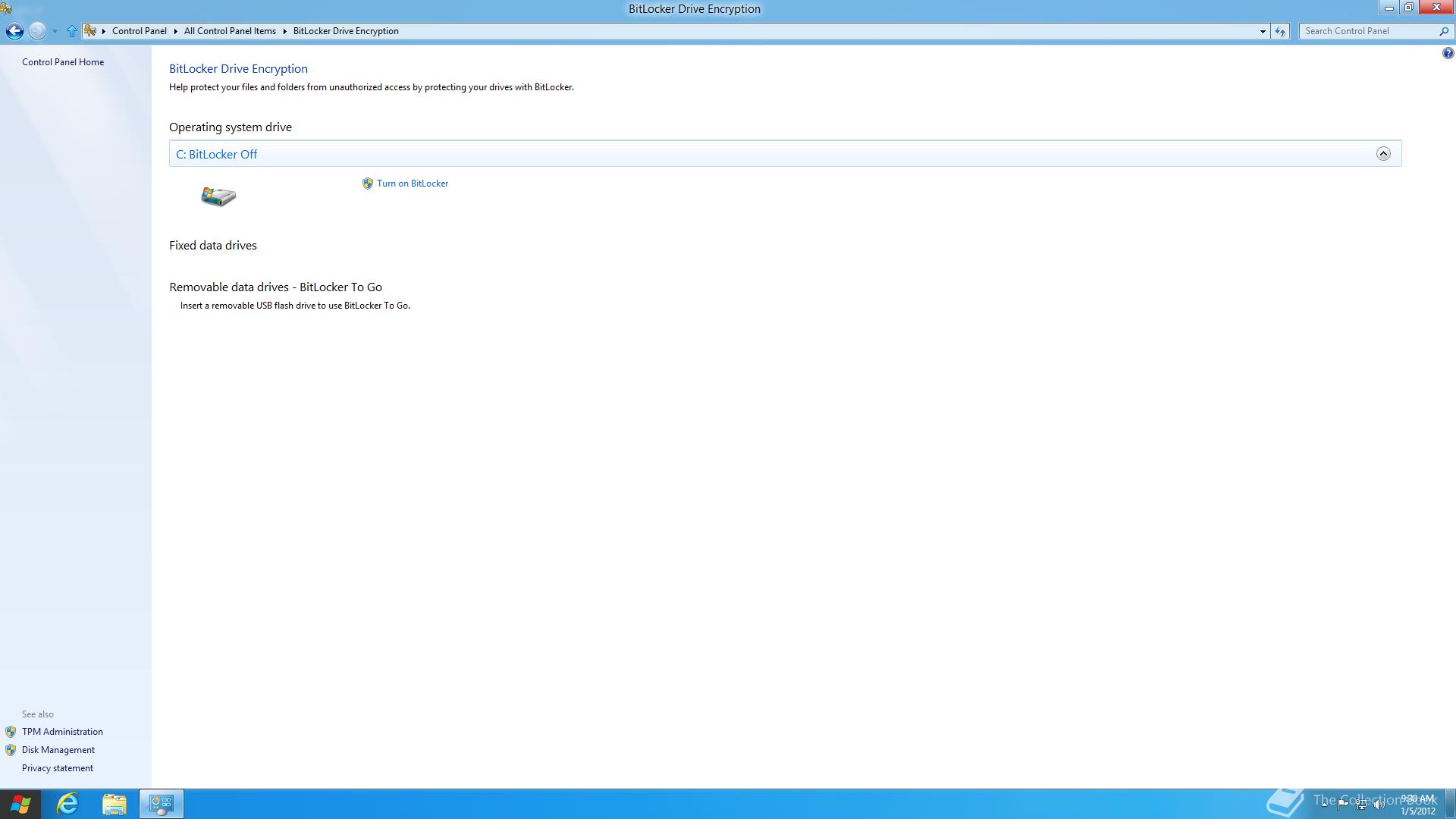1456x819 pixels.
Task: Click the C: BitLocker Off drive header
Action: pyautogui.click(x=785, y=154)
